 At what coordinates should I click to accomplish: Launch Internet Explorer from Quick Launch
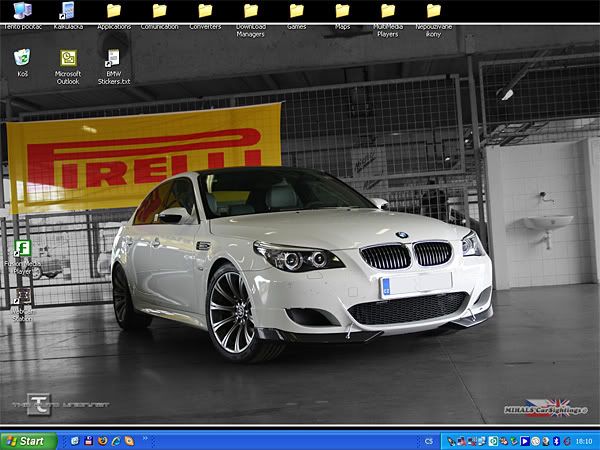[x=116, y=441]
